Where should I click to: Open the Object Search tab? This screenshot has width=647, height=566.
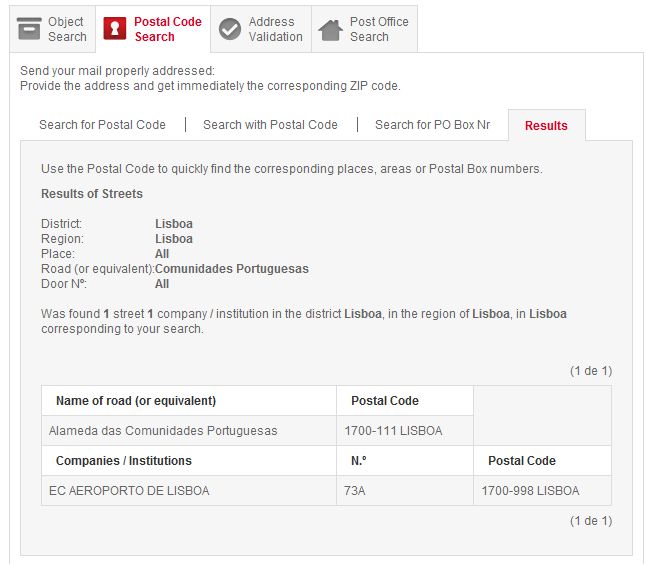click(52, 29)
